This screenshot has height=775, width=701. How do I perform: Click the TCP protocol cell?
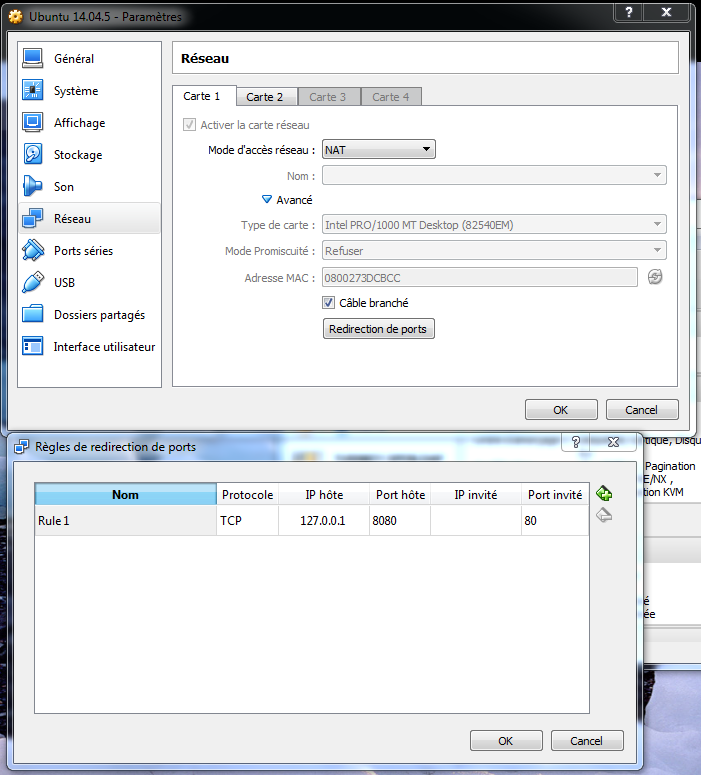pos(248,520)
